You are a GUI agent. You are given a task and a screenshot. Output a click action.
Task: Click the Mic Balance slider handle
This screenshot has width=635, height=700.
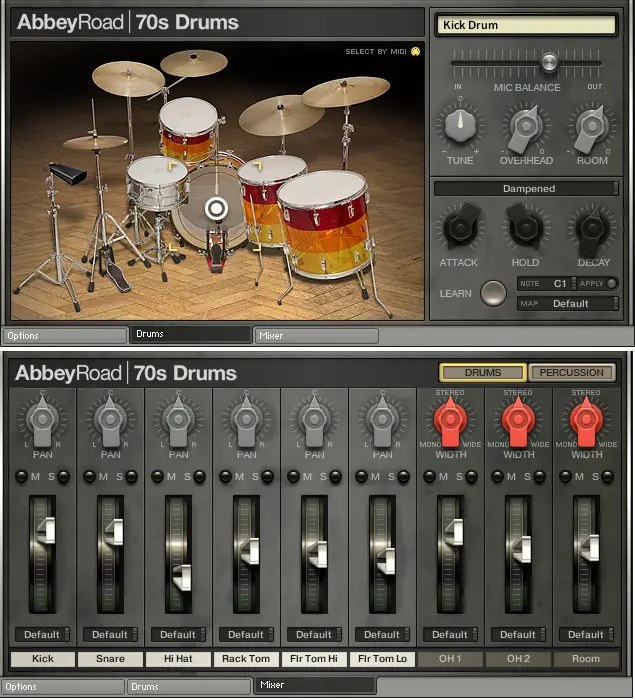[549, 62]
